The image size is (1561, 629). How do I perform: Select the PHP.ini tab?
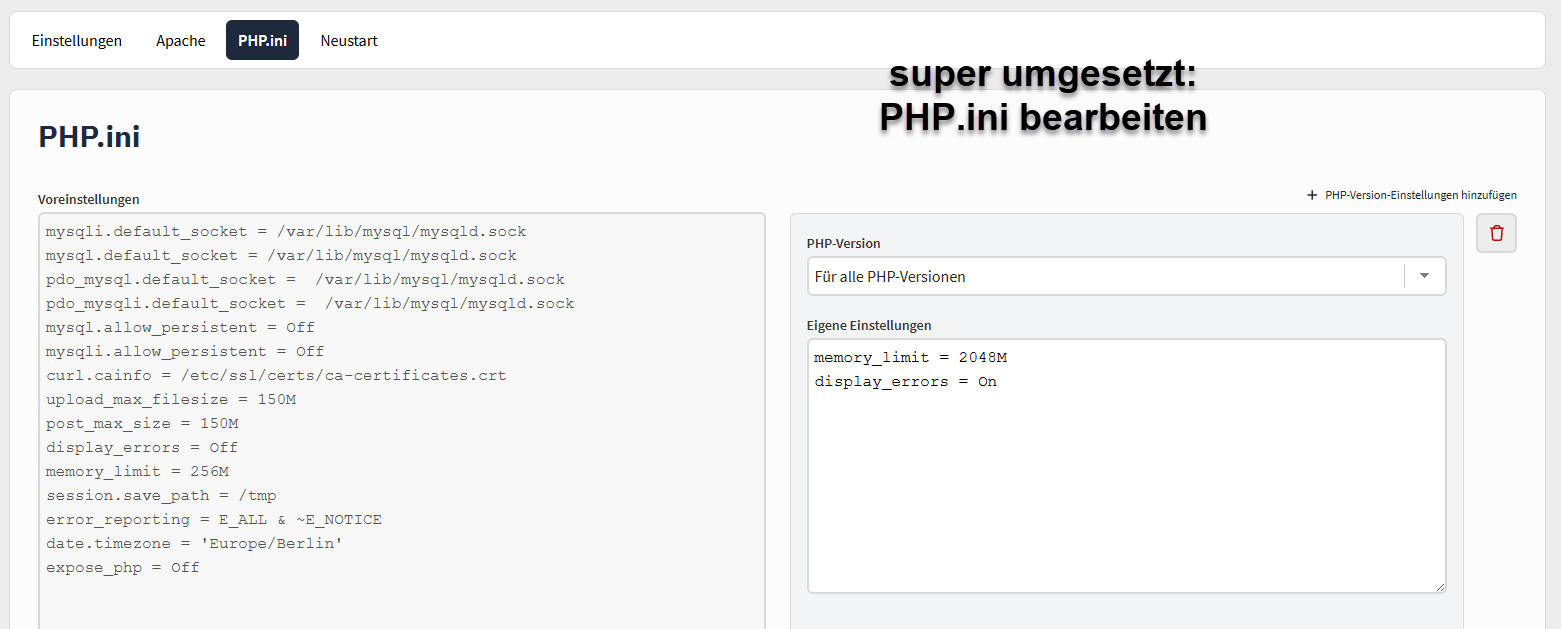click(x=262, y=41)
